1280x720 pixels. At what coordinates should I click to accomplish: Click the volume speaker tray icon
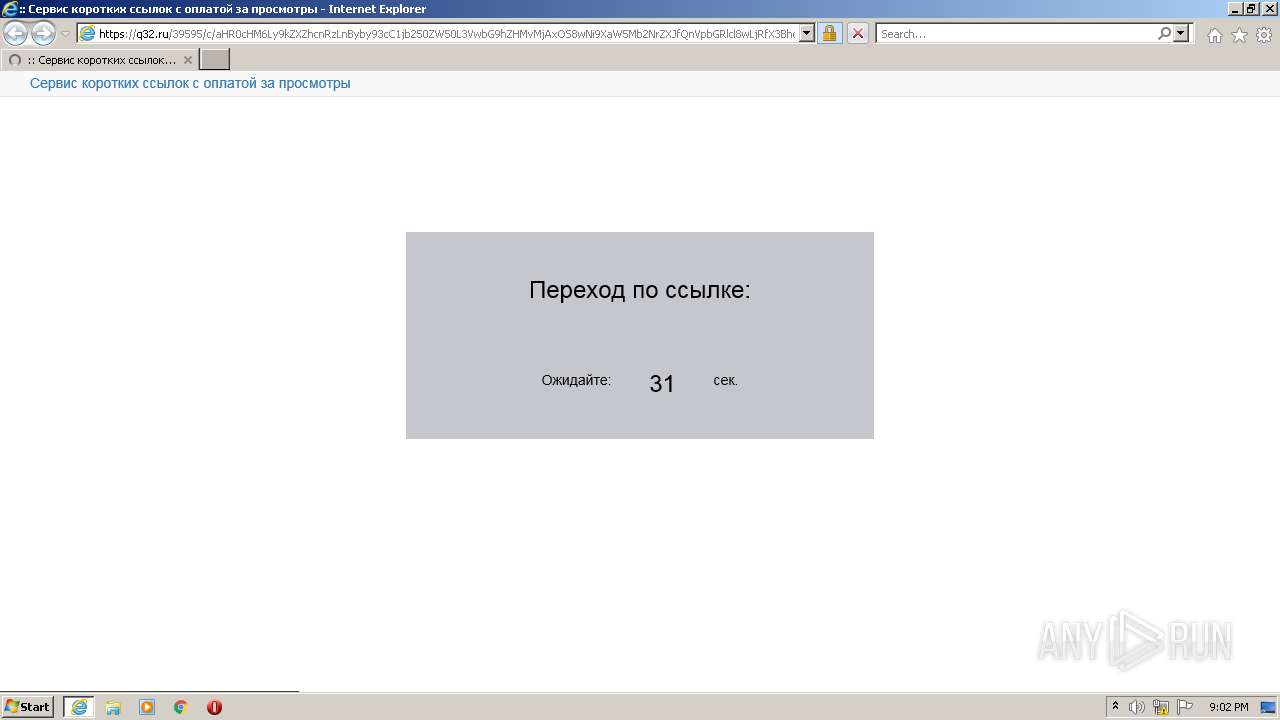[1137, 707]
